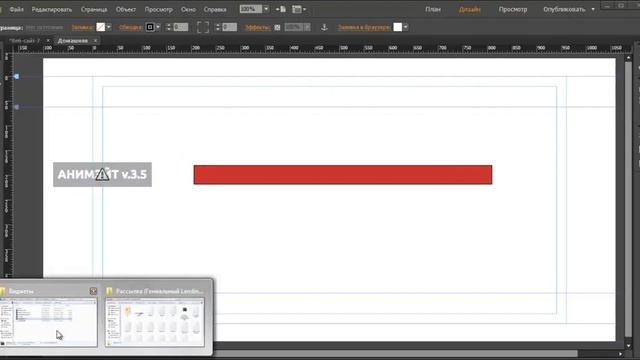Switch to План mode
The height and width of the screenshot is (360, 640).
[x=433, y=9]
